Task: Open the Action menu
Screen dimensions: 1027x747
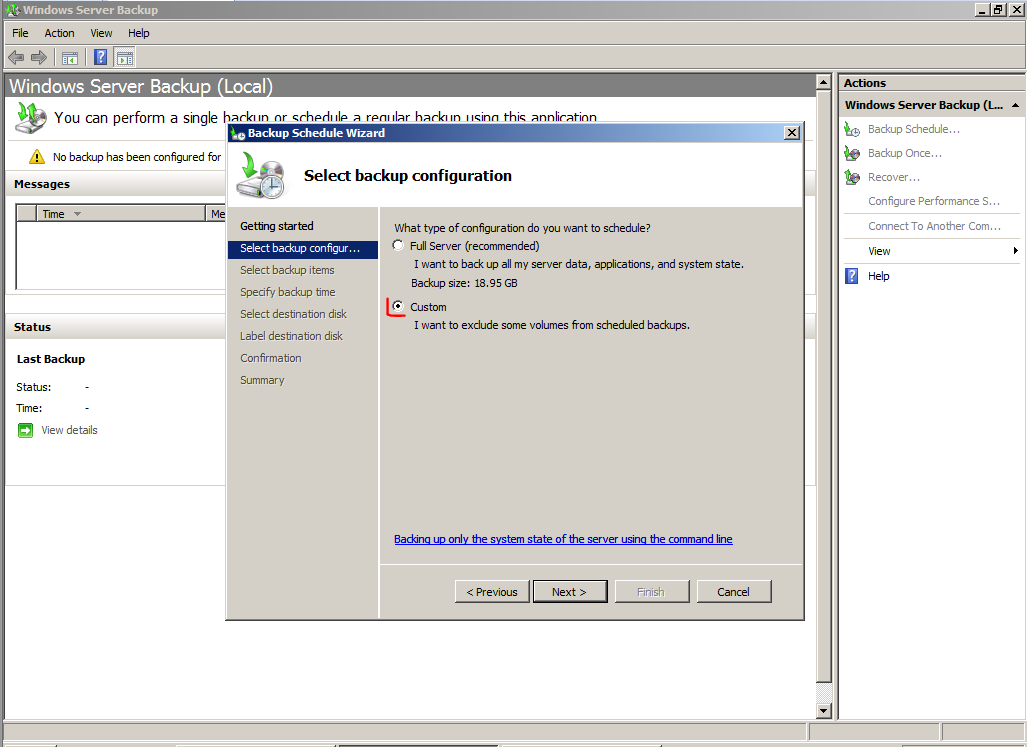Action: point(60,33)
